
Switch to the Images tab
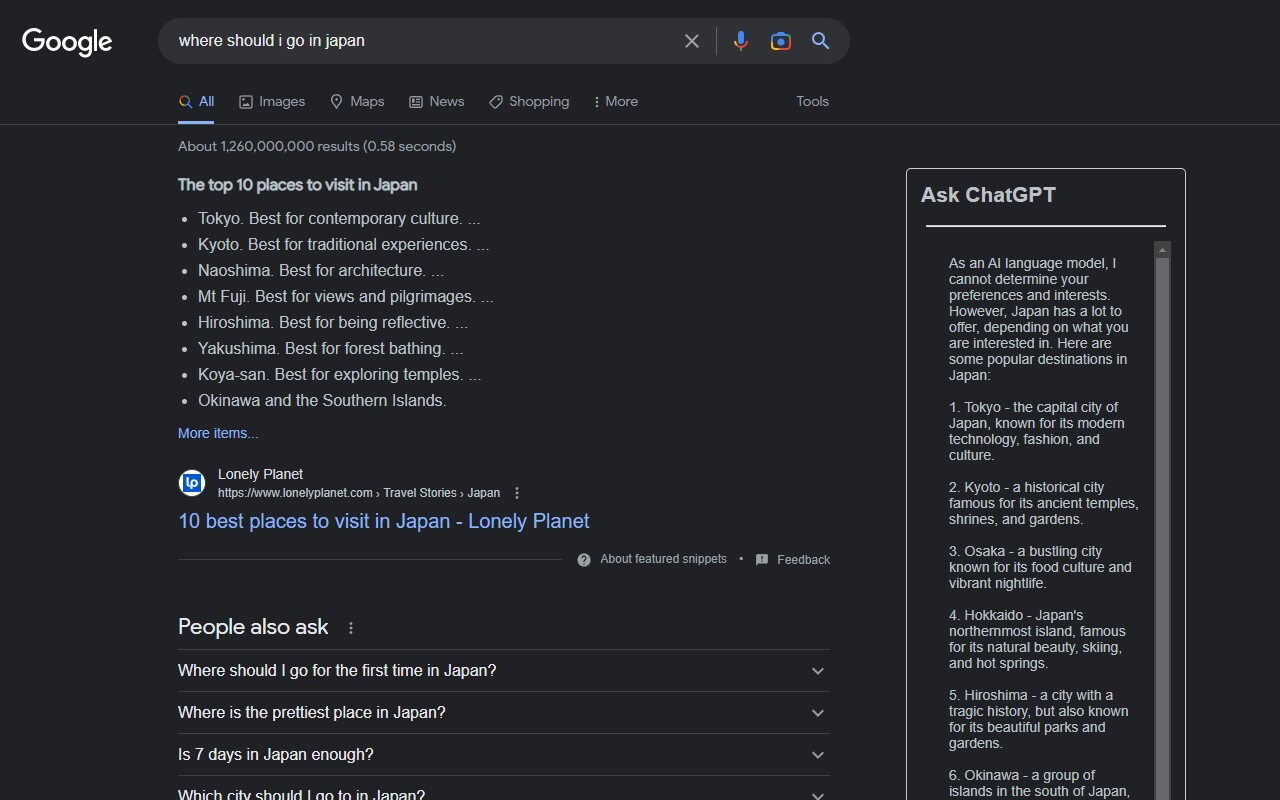click(272, 102)
